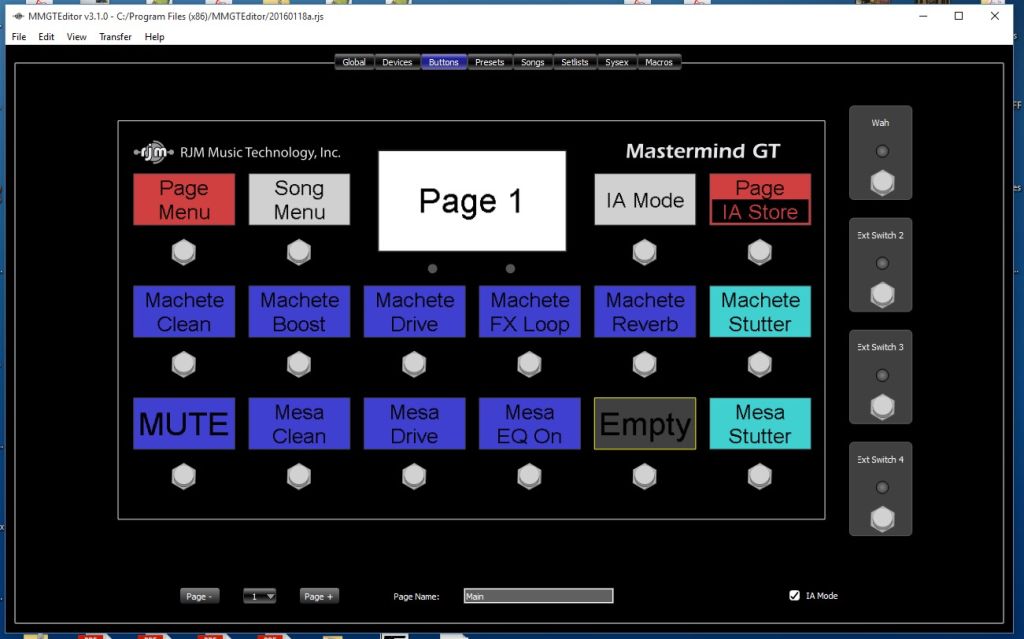Click the footswitch under Machete FX Loop

530,365
